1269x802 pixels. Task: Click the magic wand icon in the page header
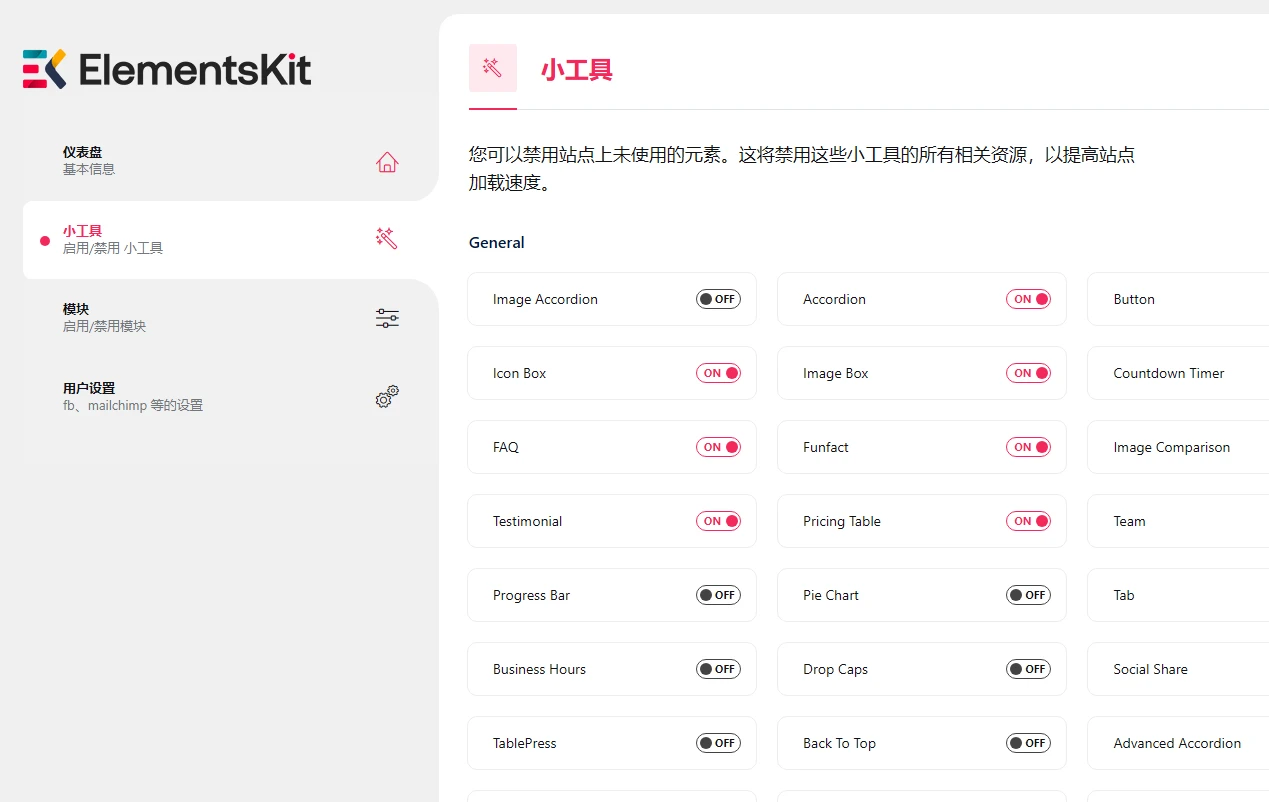pyautogui.click(x=492, y=68)
